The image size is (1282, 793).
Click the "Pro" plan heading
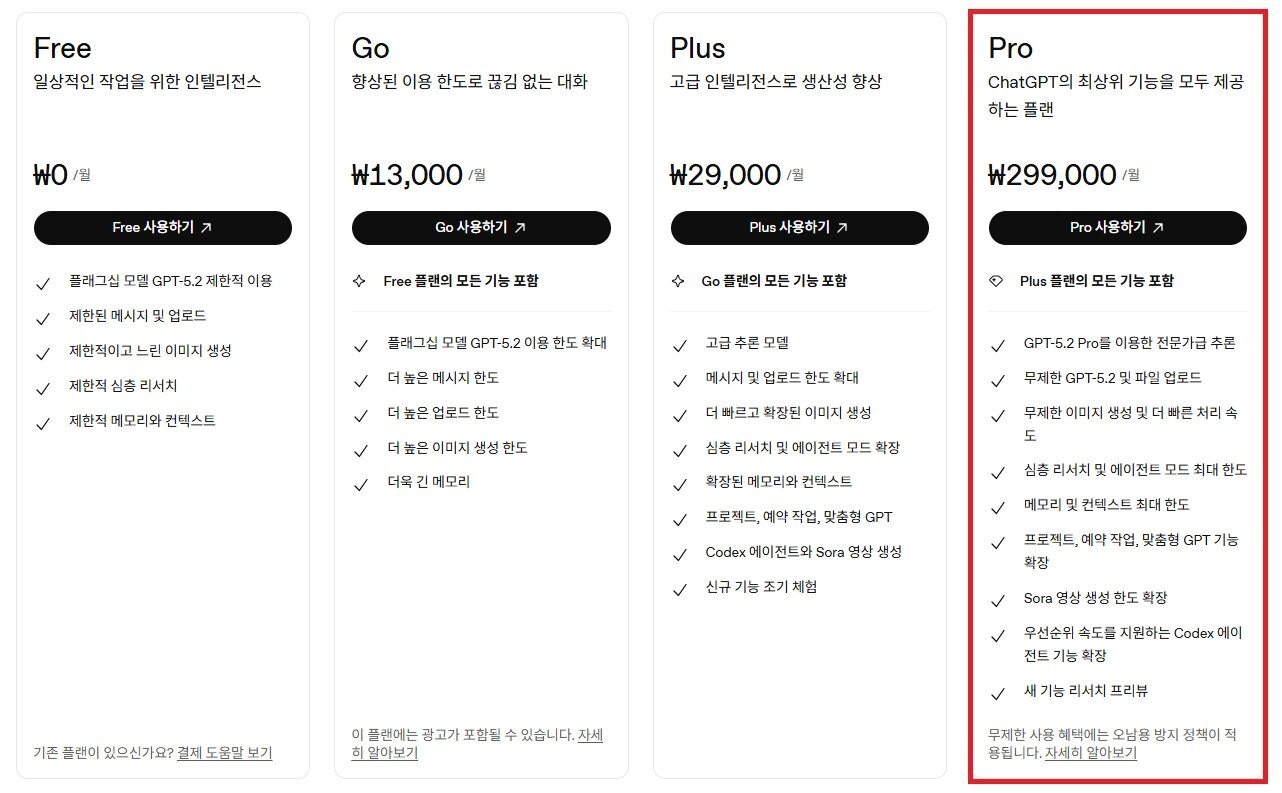(1010, 48)
